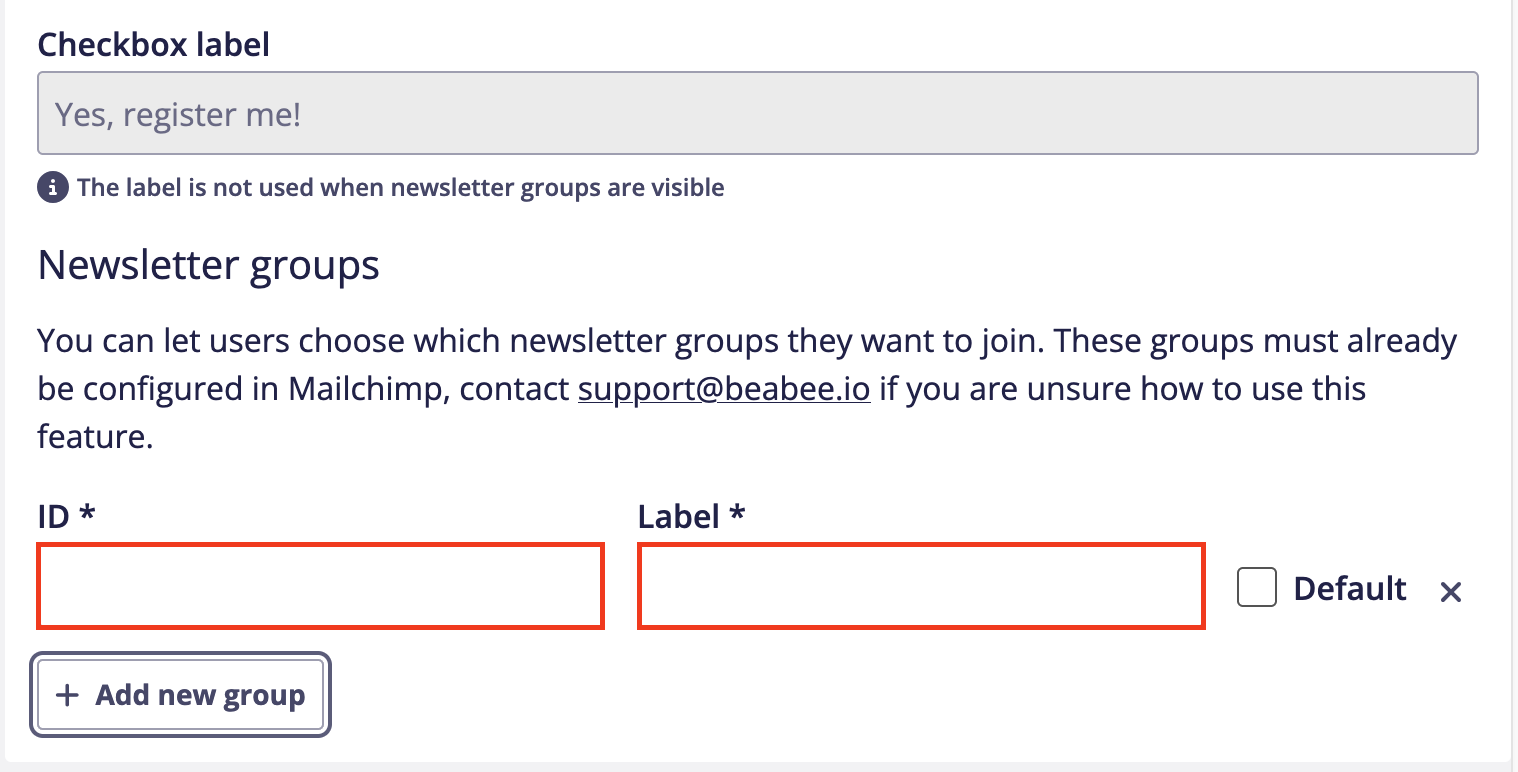This screenshot has width=1518, height=772.
Task: Click the "Label" field caption above second input
Action: pyautogui.click(x=679, y=516)
